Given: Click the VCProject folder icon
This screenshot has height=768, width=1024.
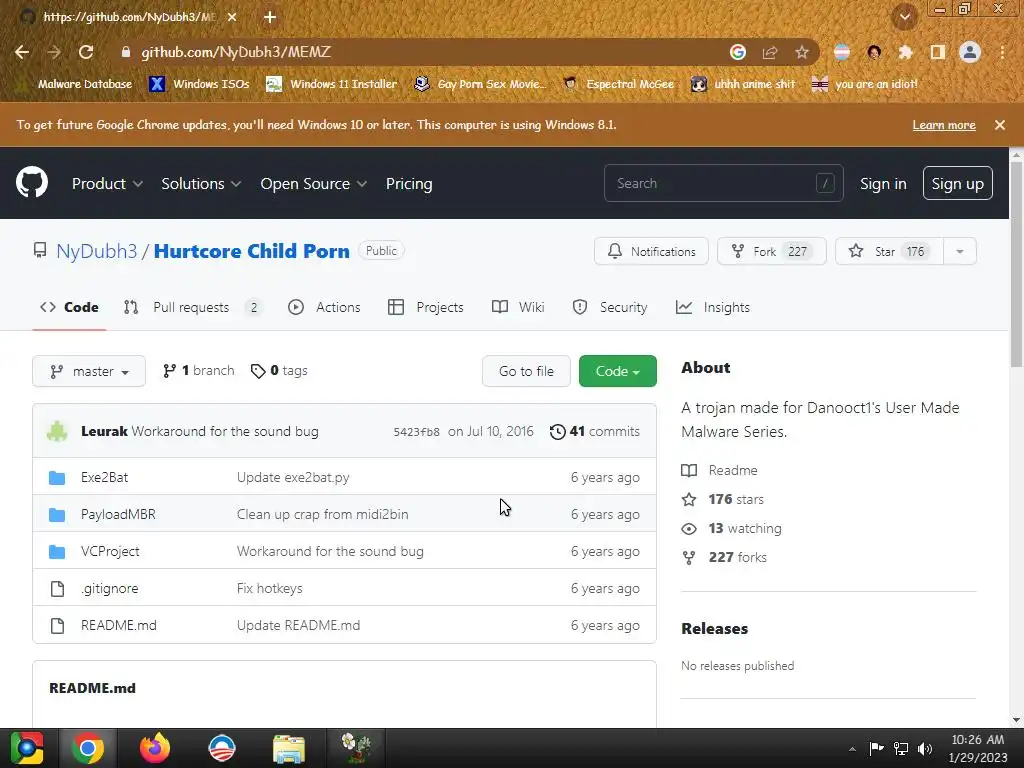Looking at the screenshot, I should [x=57, y=552].
